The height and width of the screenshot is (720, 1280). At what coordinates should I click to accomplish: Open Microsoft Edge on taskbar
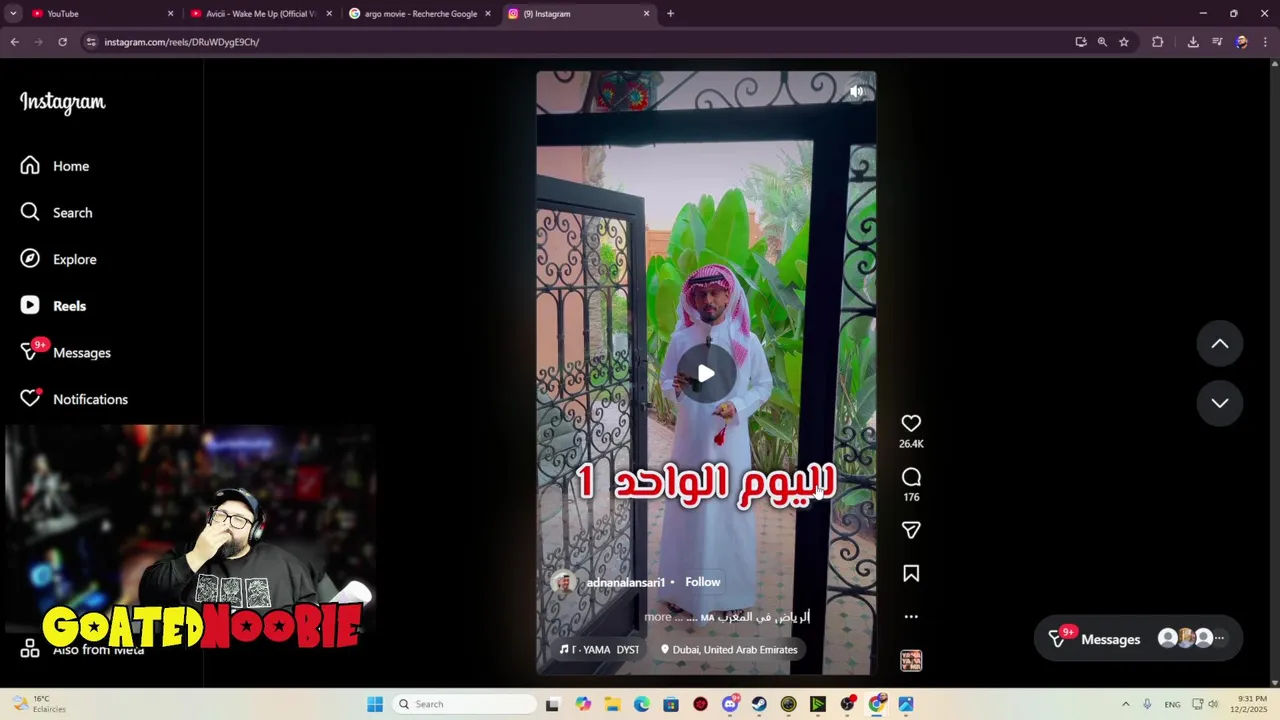[x=641, y=704]
